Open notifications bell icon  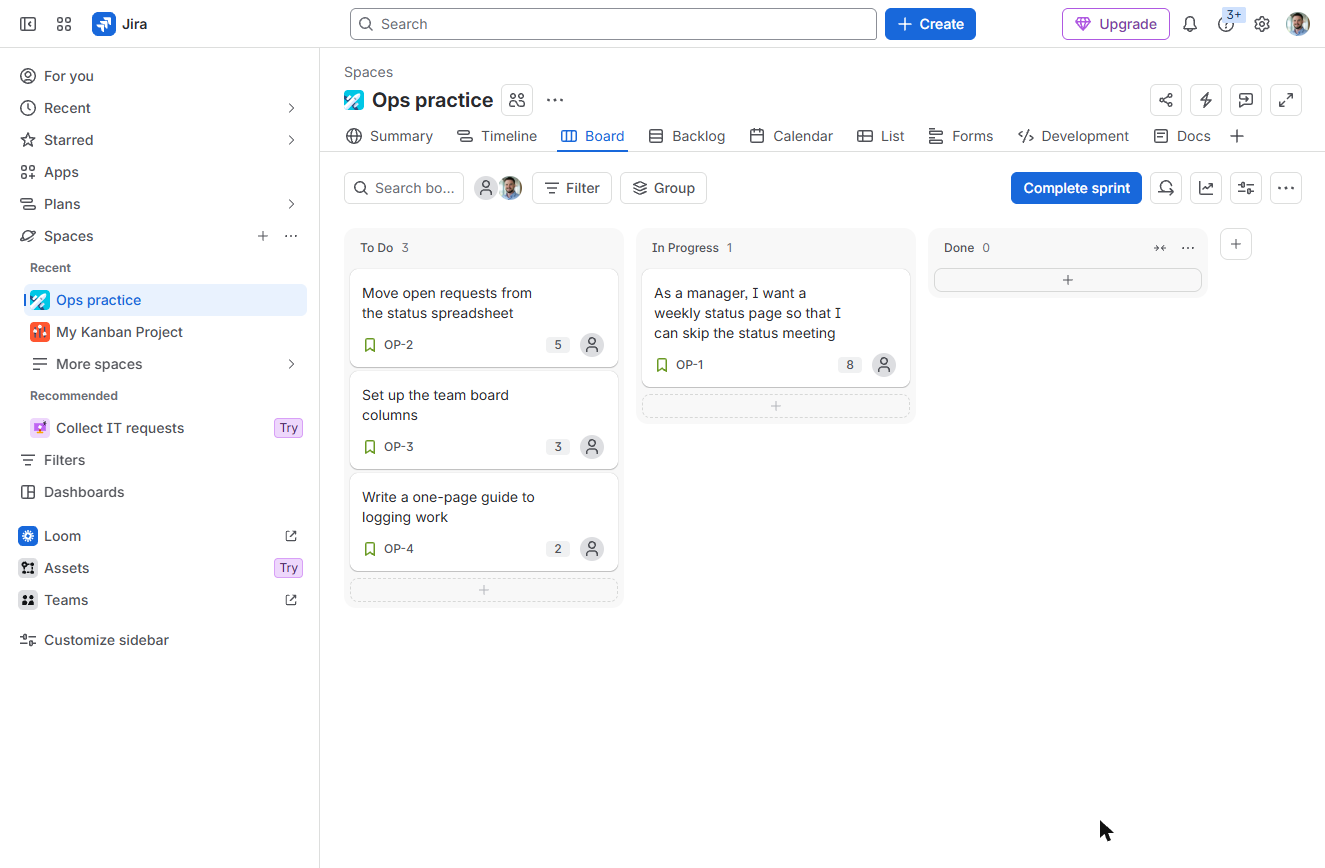click(1190, 24)
